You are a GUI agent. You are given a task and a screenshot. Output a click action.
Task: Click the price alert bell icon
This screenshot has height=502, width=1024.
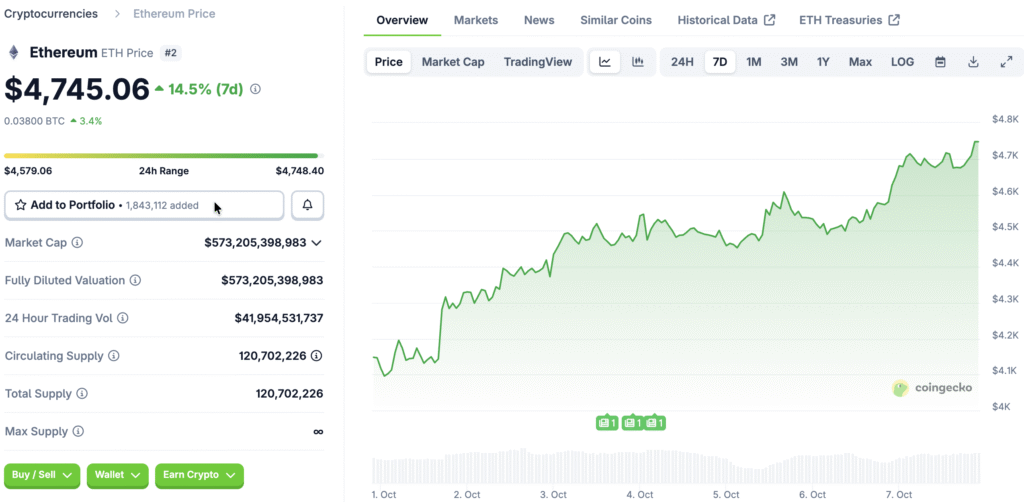pos(307,205)
